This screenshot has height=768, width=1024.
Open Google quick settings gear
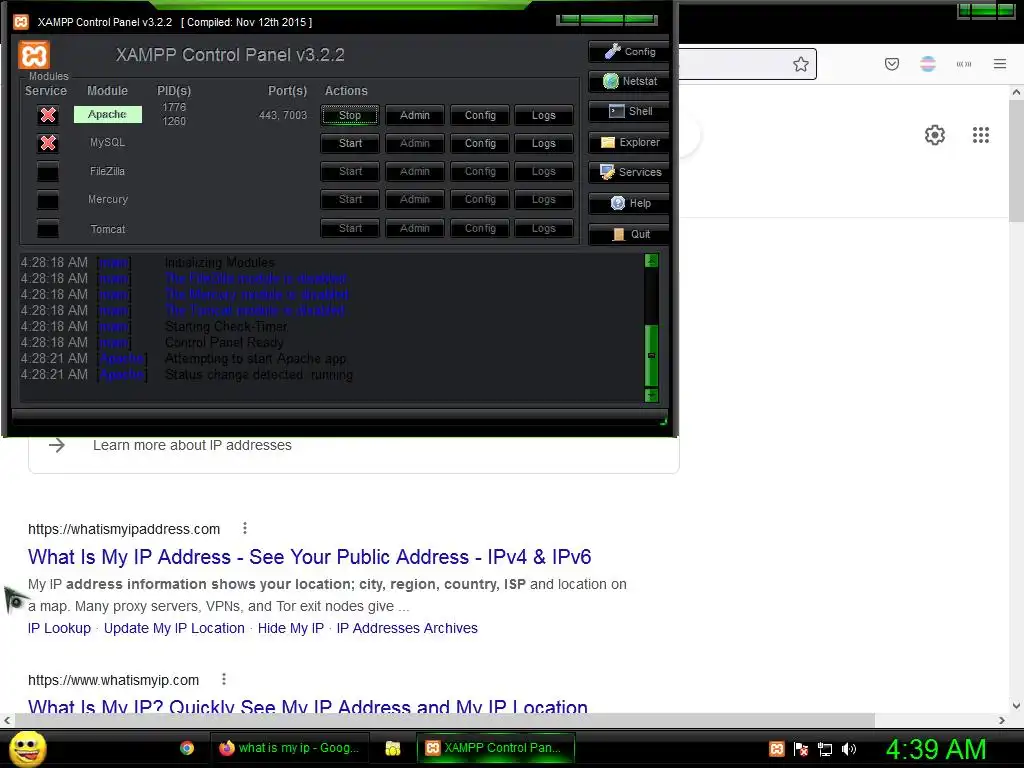coord(935,135)
